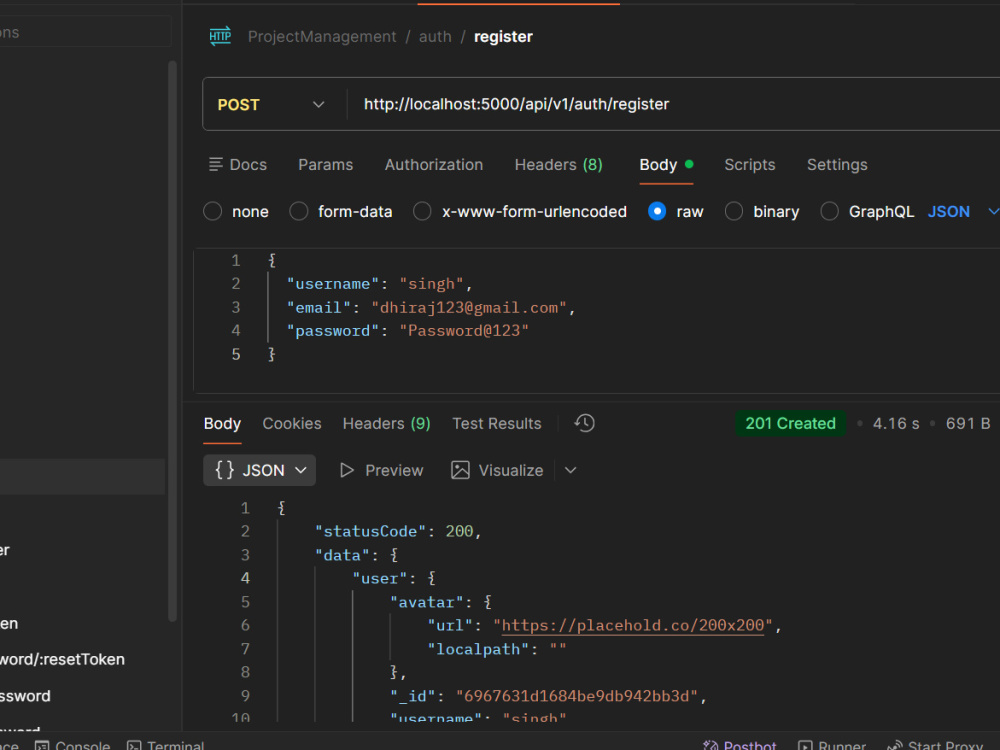
Task: Open the Test Results tab
Action: [x=497, y=423]
